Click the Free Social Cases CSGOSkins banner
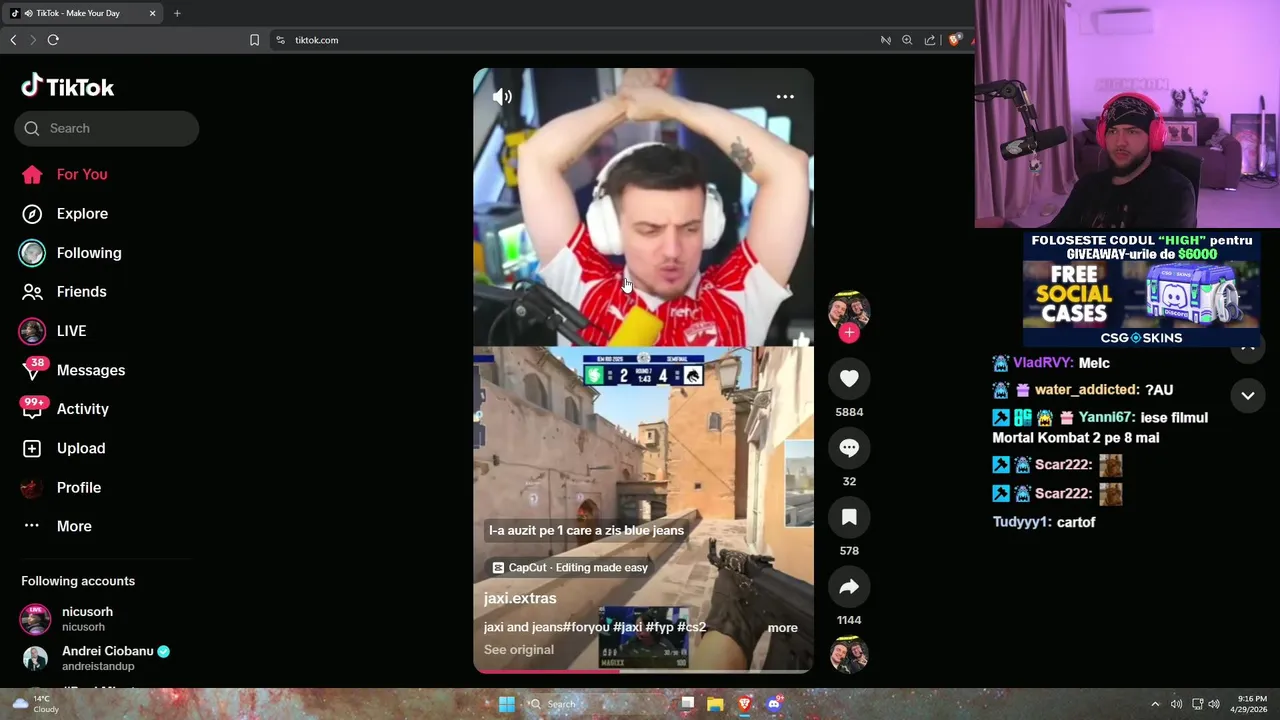The width and height of the screenshot is (1280, 720). point(1141,289)
